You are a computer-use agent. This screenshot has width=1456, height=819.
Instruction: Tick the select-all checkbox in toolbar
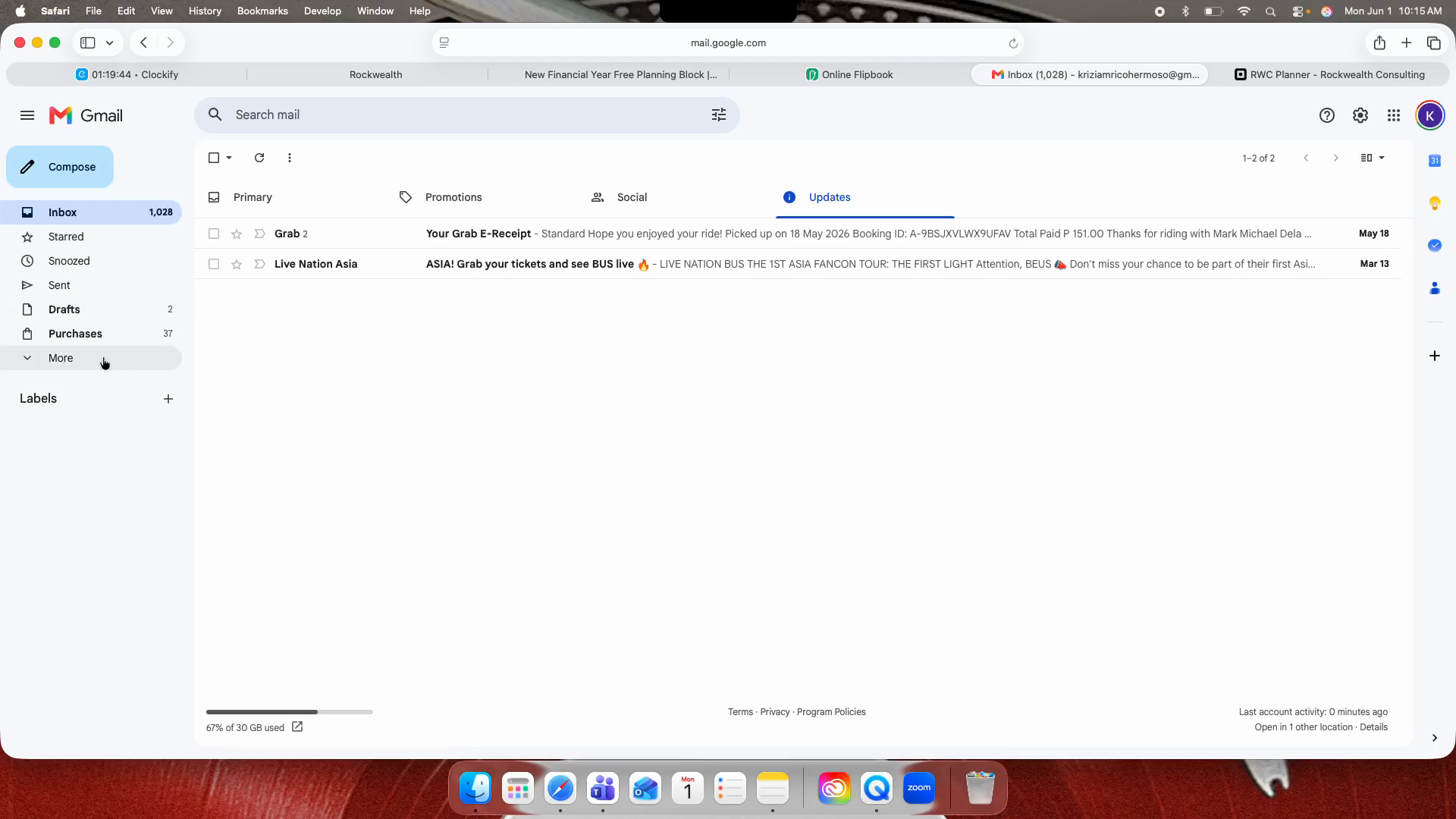pyautogui.click(x=214, y=158)
